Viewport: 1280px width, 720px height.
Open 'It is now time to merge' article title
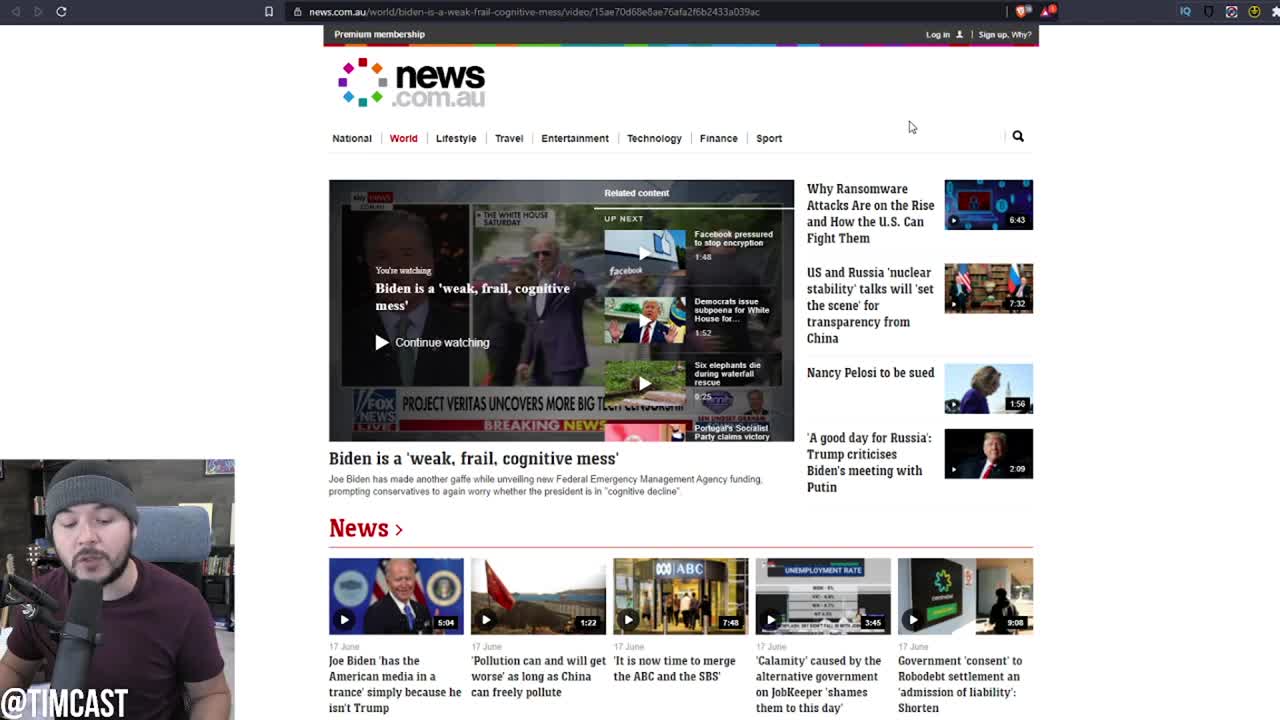[x=674, y=668]
